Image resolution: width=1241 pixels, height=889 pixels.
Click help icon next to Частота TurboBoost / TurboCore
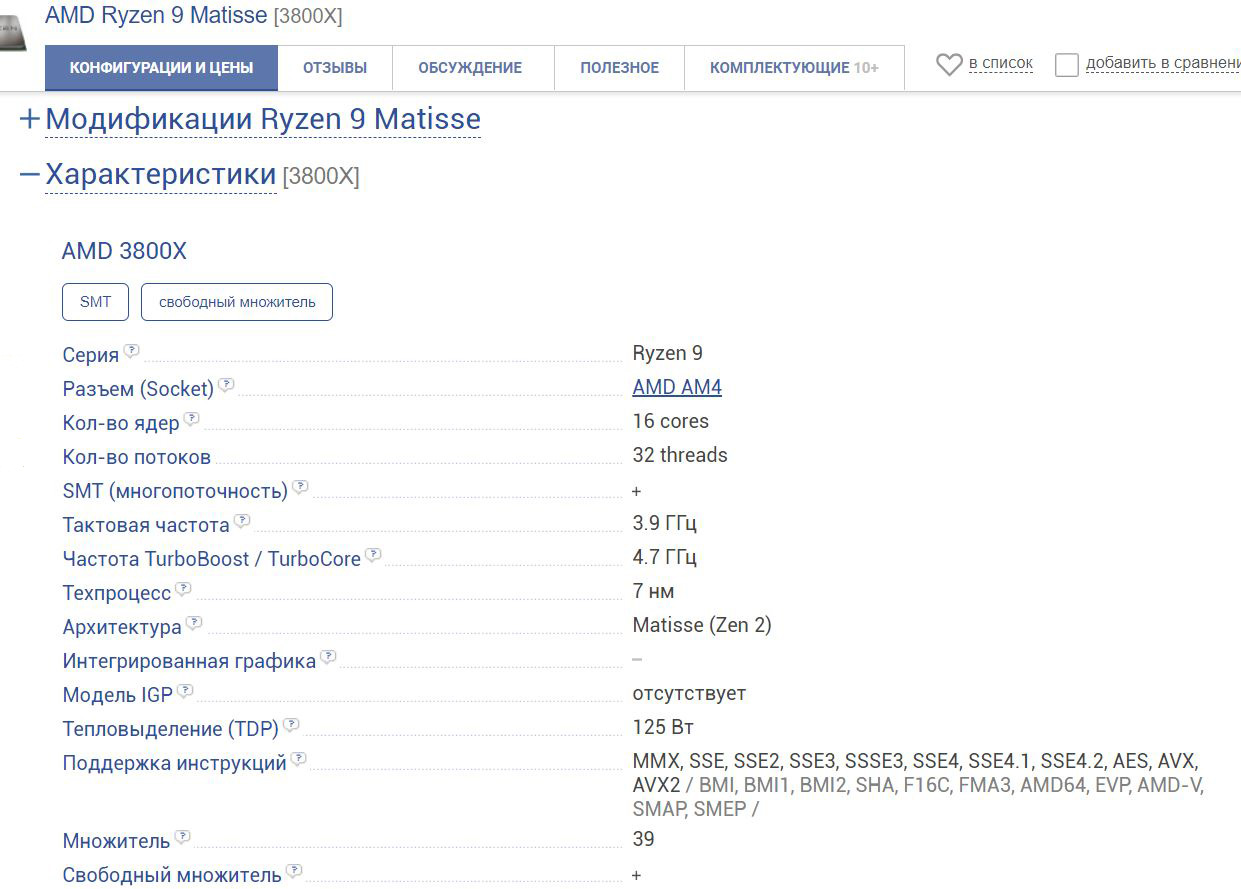click(373, 555)
